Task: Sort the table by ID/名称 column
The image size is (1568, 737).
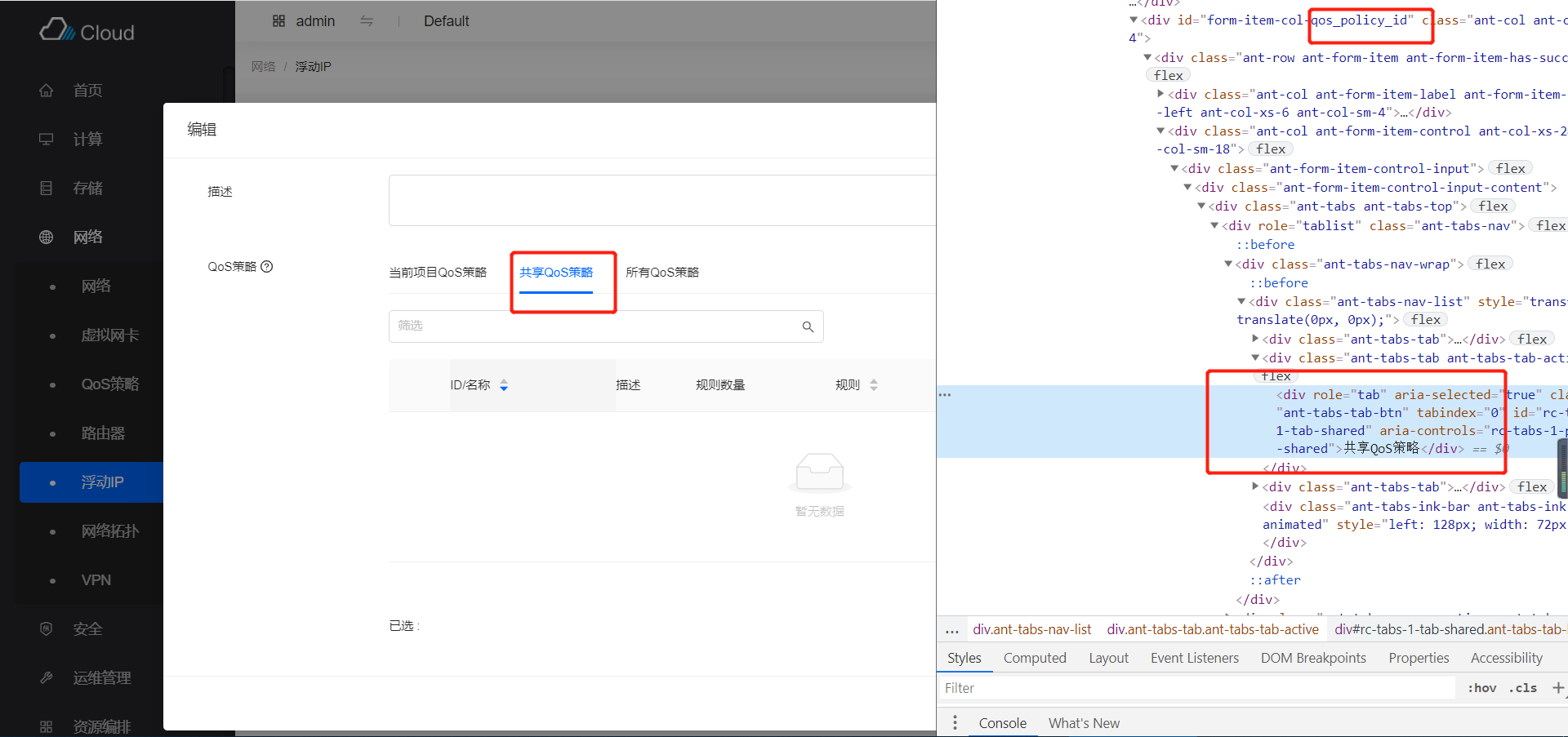Action: pyautogui.click(x=504, y=385)
